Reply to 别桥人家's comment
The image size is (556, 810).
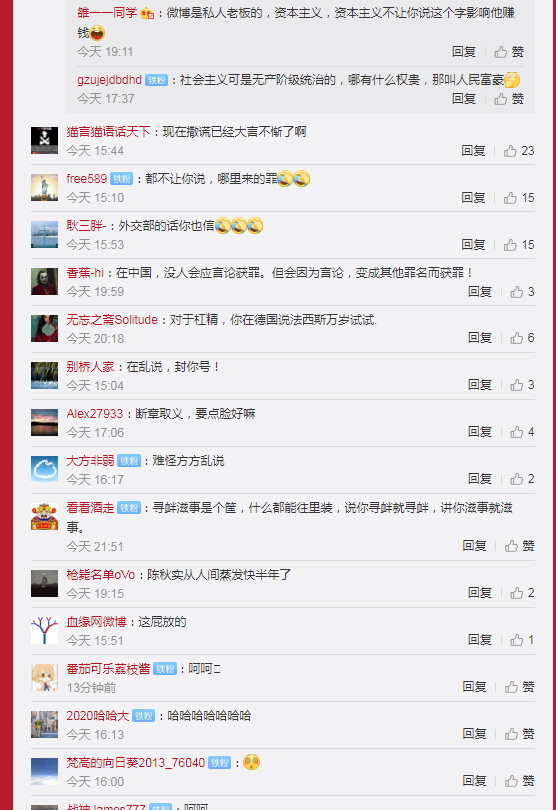click(x=480, y=385)
